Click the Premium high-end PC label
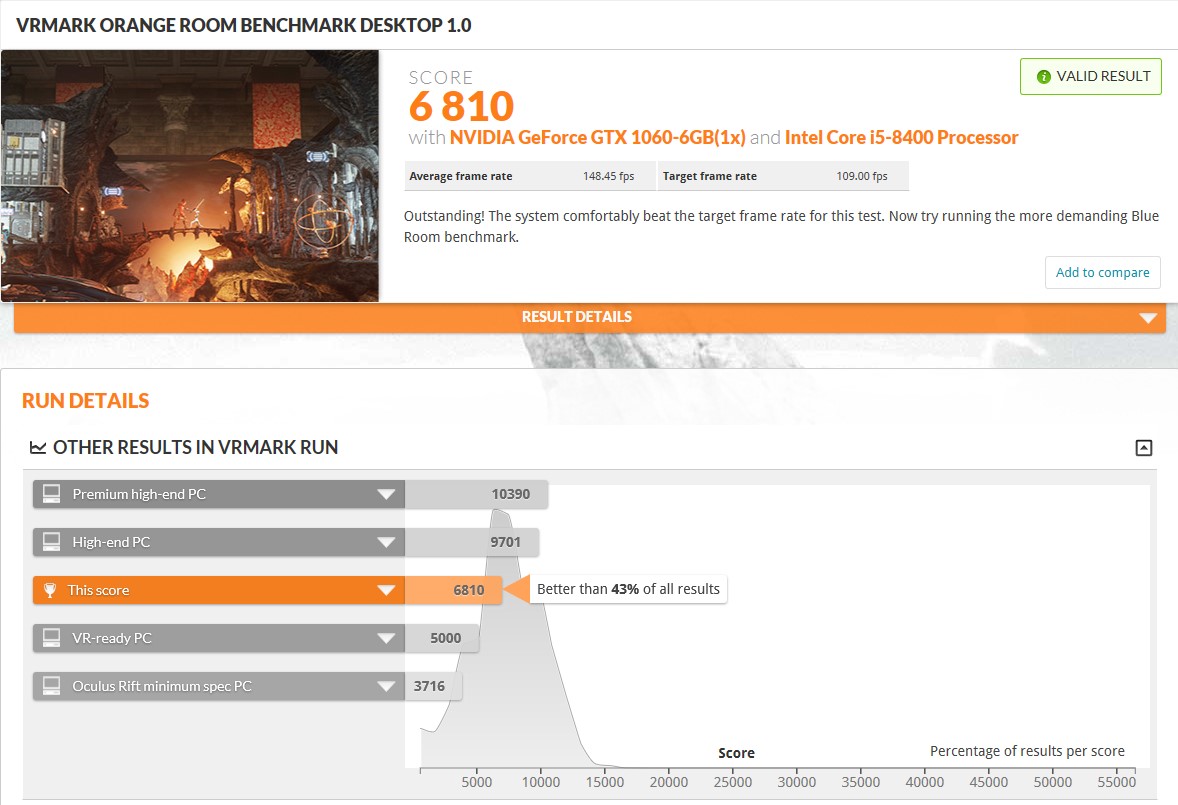The width and height of the screenshot is (1178, 805). point(139,494)
